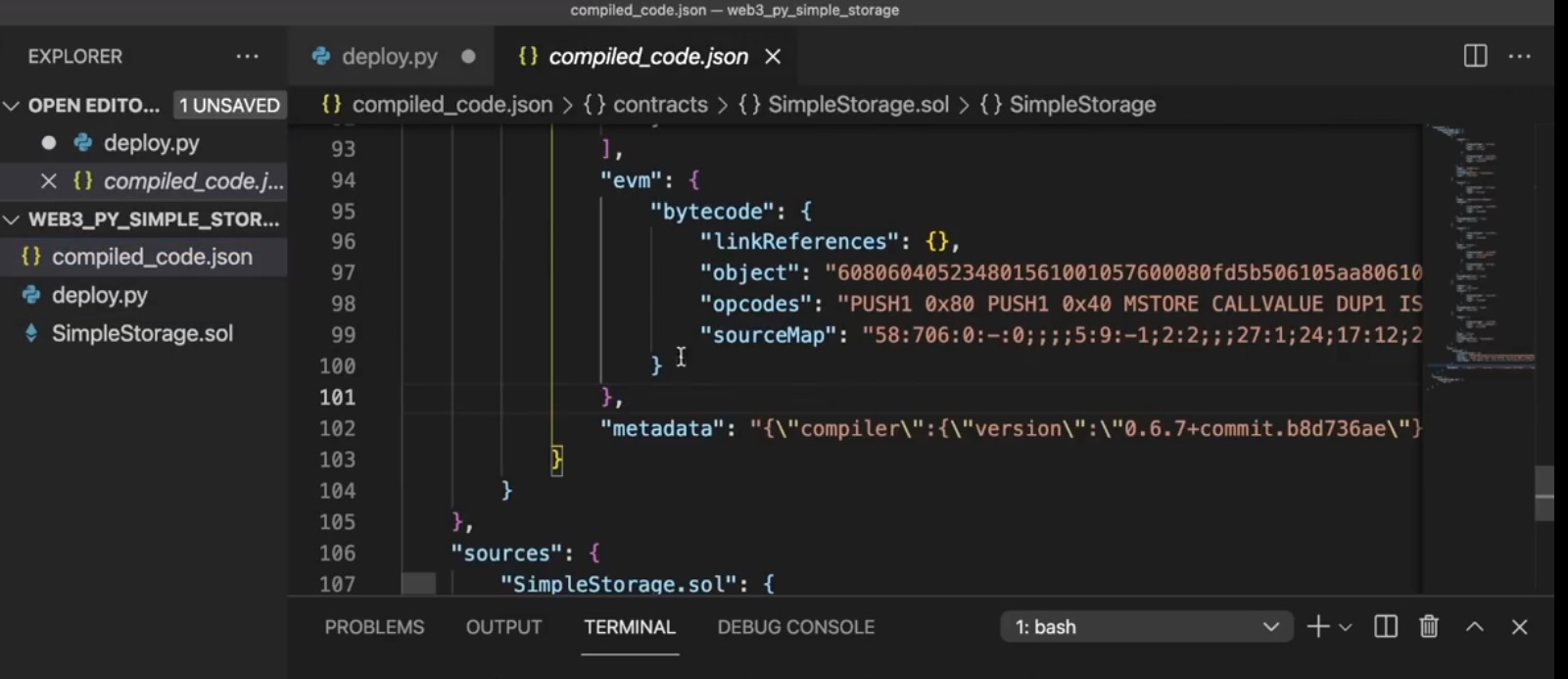This screenshot has width=1568, height=679.
Task: Click the editor vertical scrollbar thumb
Action: coord(1544,493)
